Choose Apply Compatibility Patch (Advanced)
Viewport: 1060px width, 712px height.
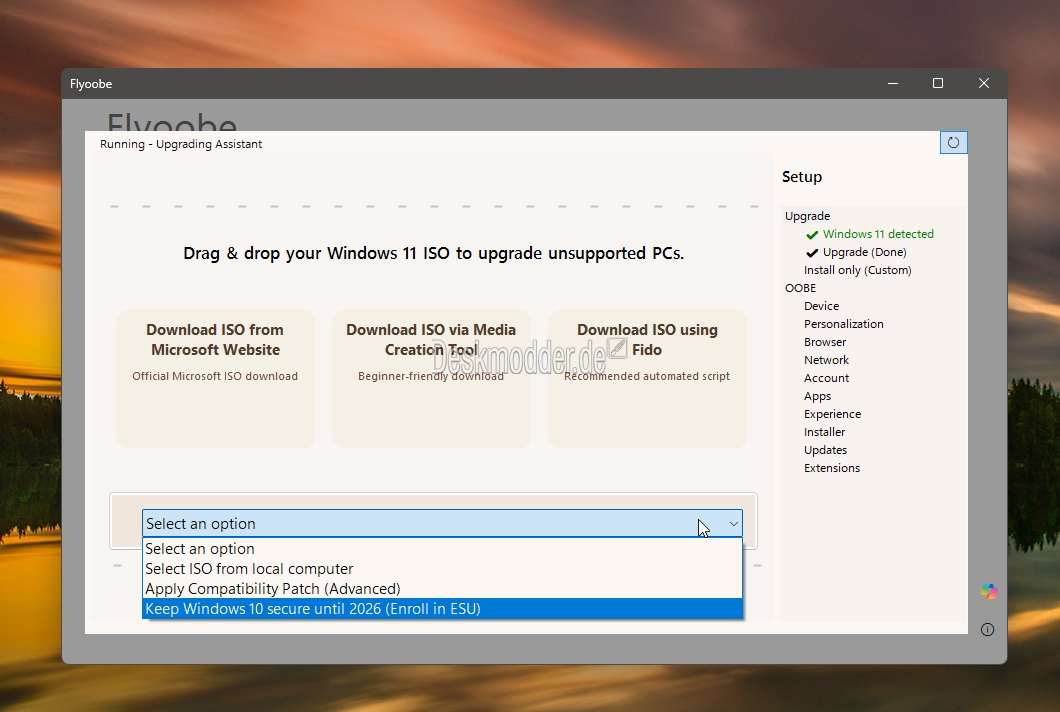coord(442,588)
